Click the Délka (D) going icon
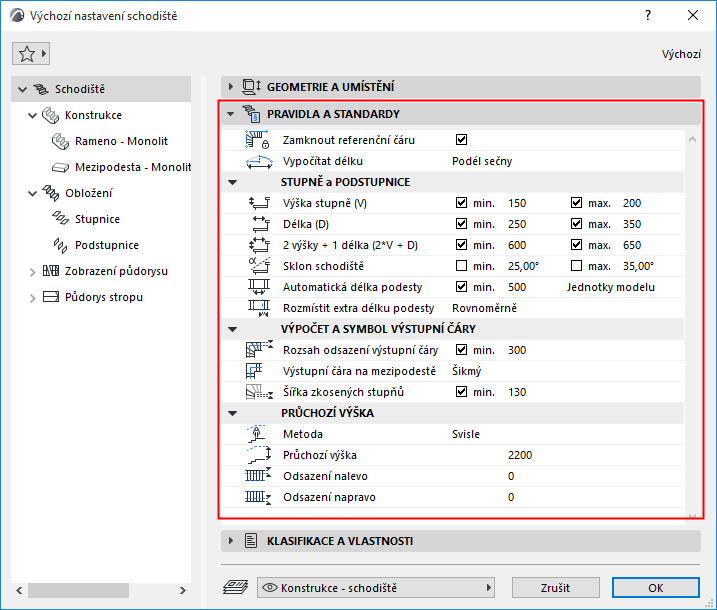717x610 pixels. (x=260, y=224)
